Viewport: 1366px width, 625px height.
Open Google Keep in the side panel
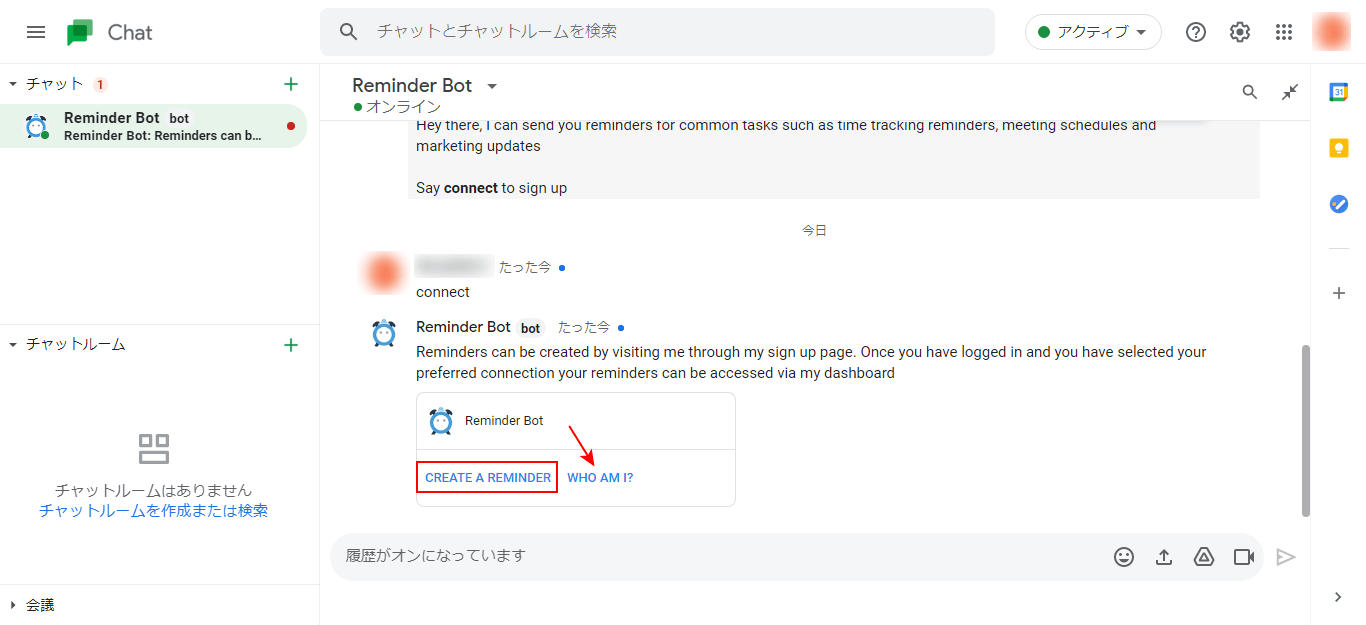(1339, 147)
